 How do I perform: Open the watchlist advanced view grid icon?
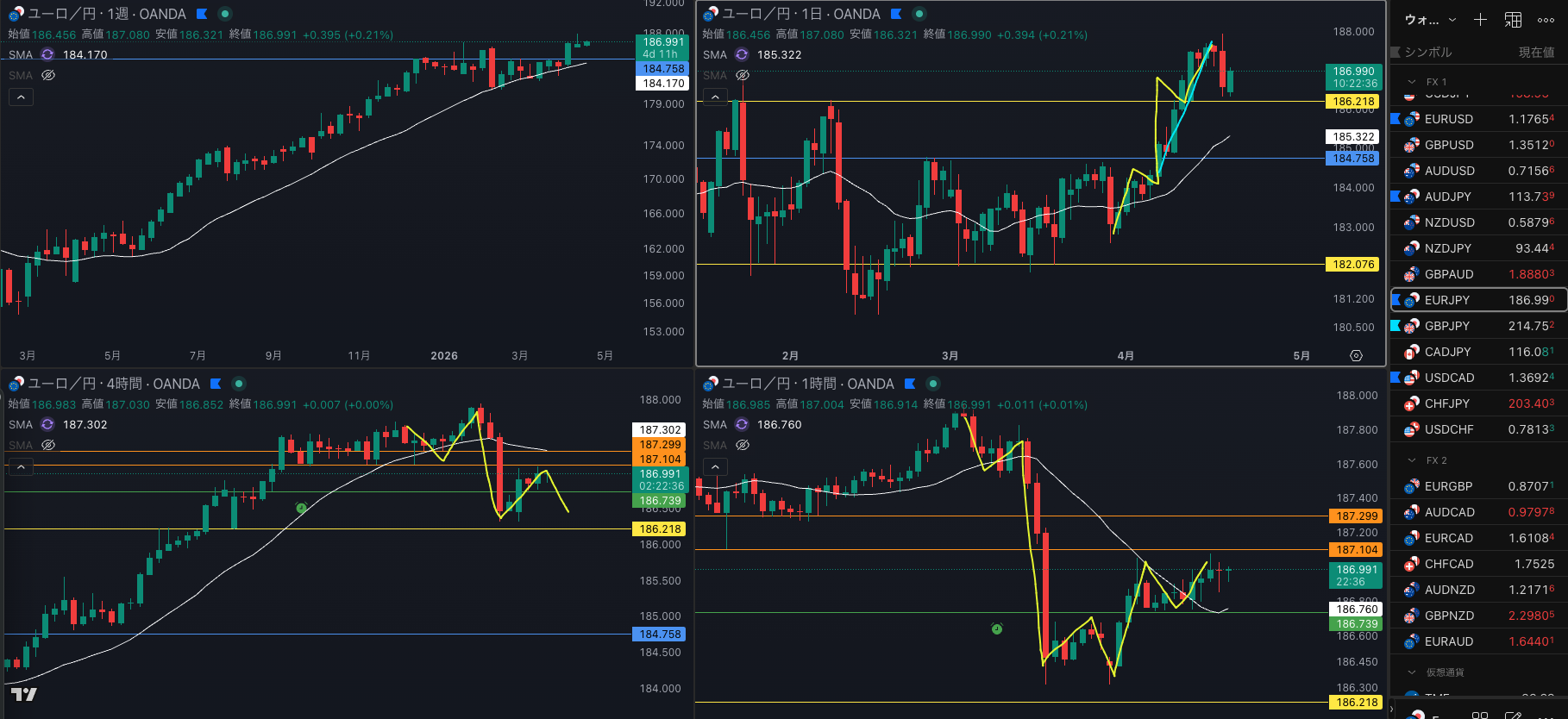[1513, 20]
